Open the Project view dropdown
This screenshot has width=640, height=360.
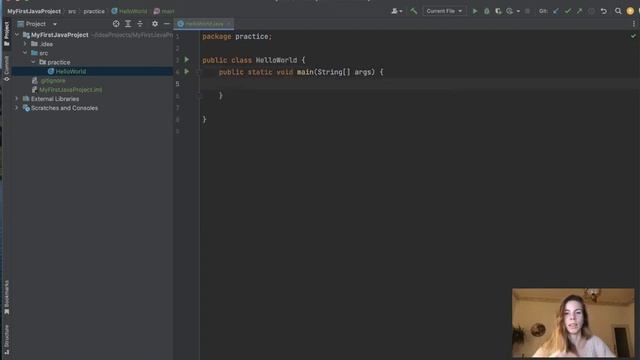(55, 24)
